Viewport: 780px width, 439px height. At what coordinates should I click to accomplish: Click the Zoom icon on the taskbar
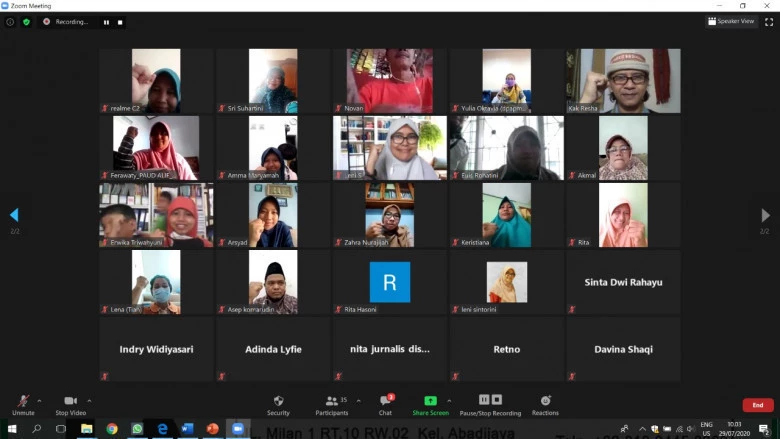238,429
